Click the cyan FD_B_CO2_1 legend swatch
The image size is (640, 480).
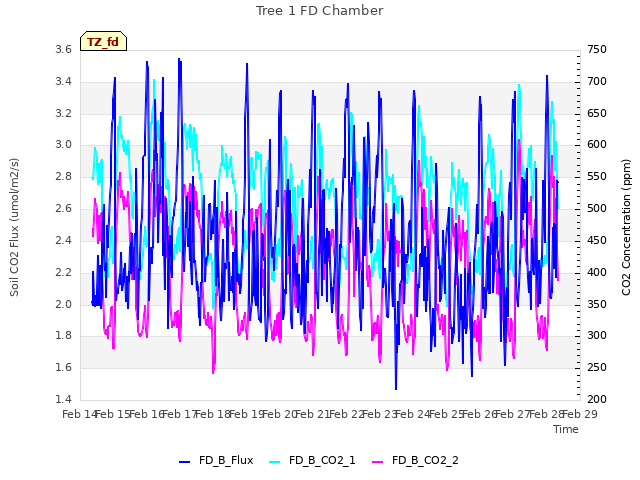(x=275, y=462)
